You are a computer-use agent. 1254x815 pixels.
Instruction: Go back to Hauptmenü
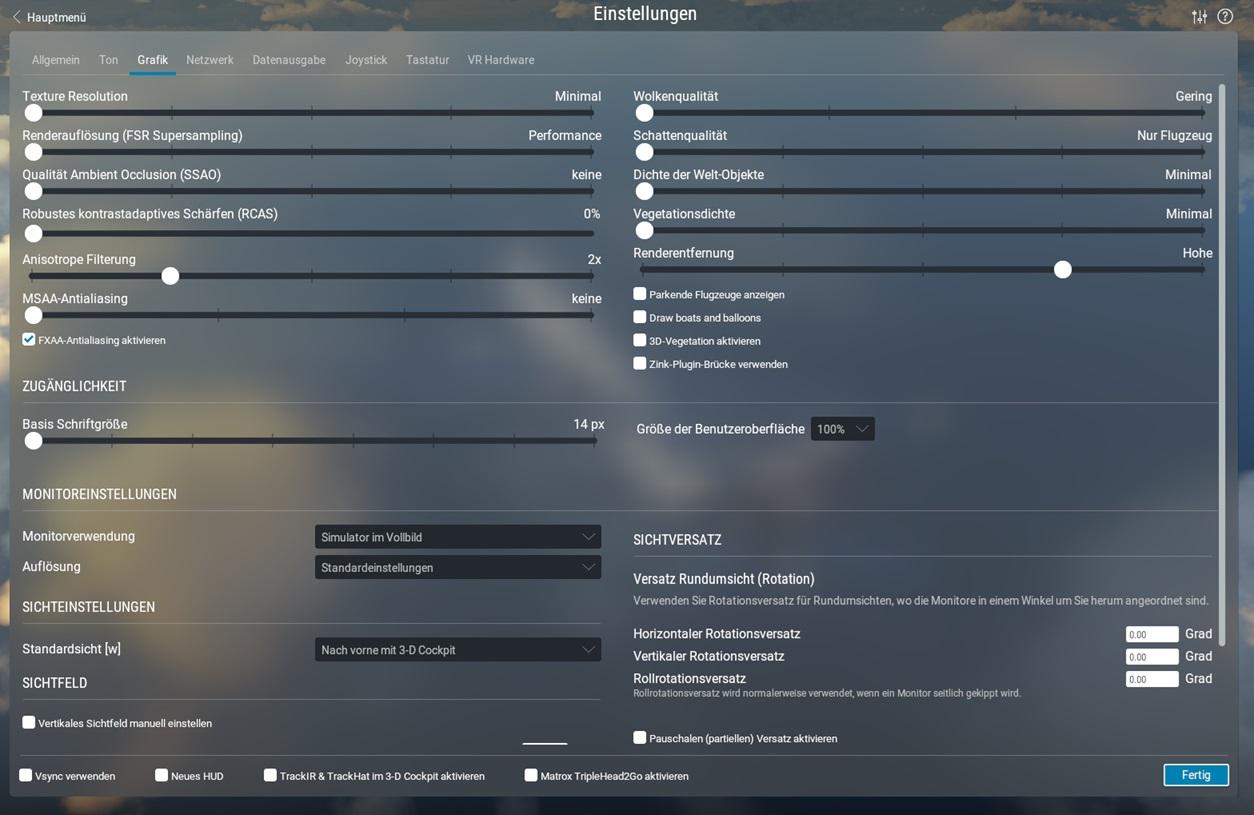(x=56, y=17)
